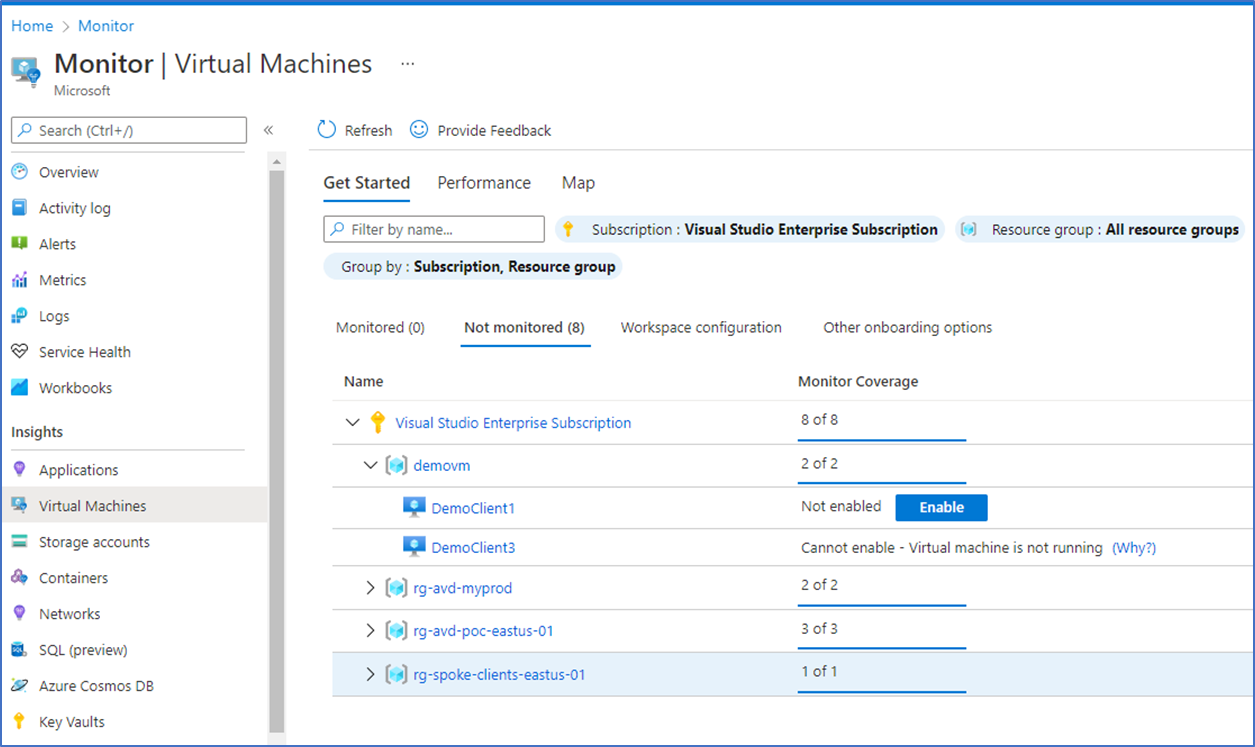Open the Visual Studio Enterprise Subscription link
This screenshot has width=1255, height=747.
pos(513,423)
